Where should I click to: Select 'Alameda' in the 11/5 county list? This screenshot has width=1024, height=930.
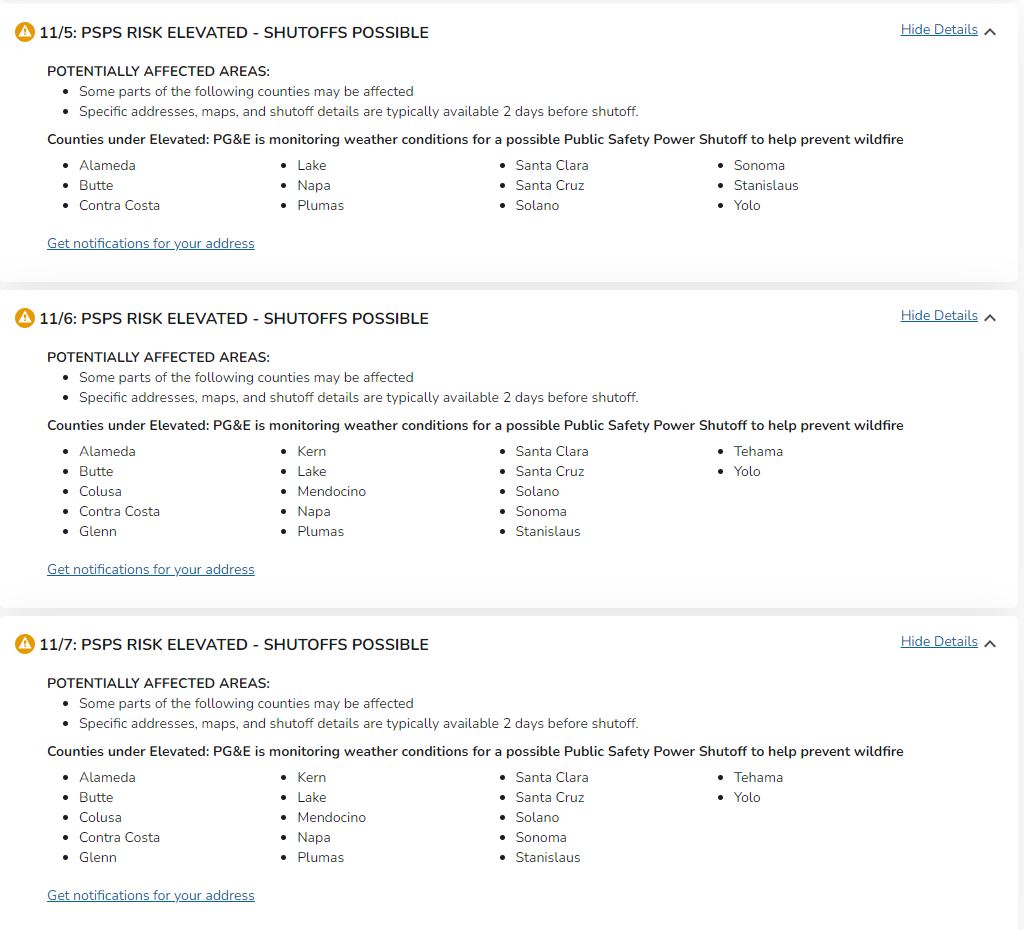[x=107, y=165]
